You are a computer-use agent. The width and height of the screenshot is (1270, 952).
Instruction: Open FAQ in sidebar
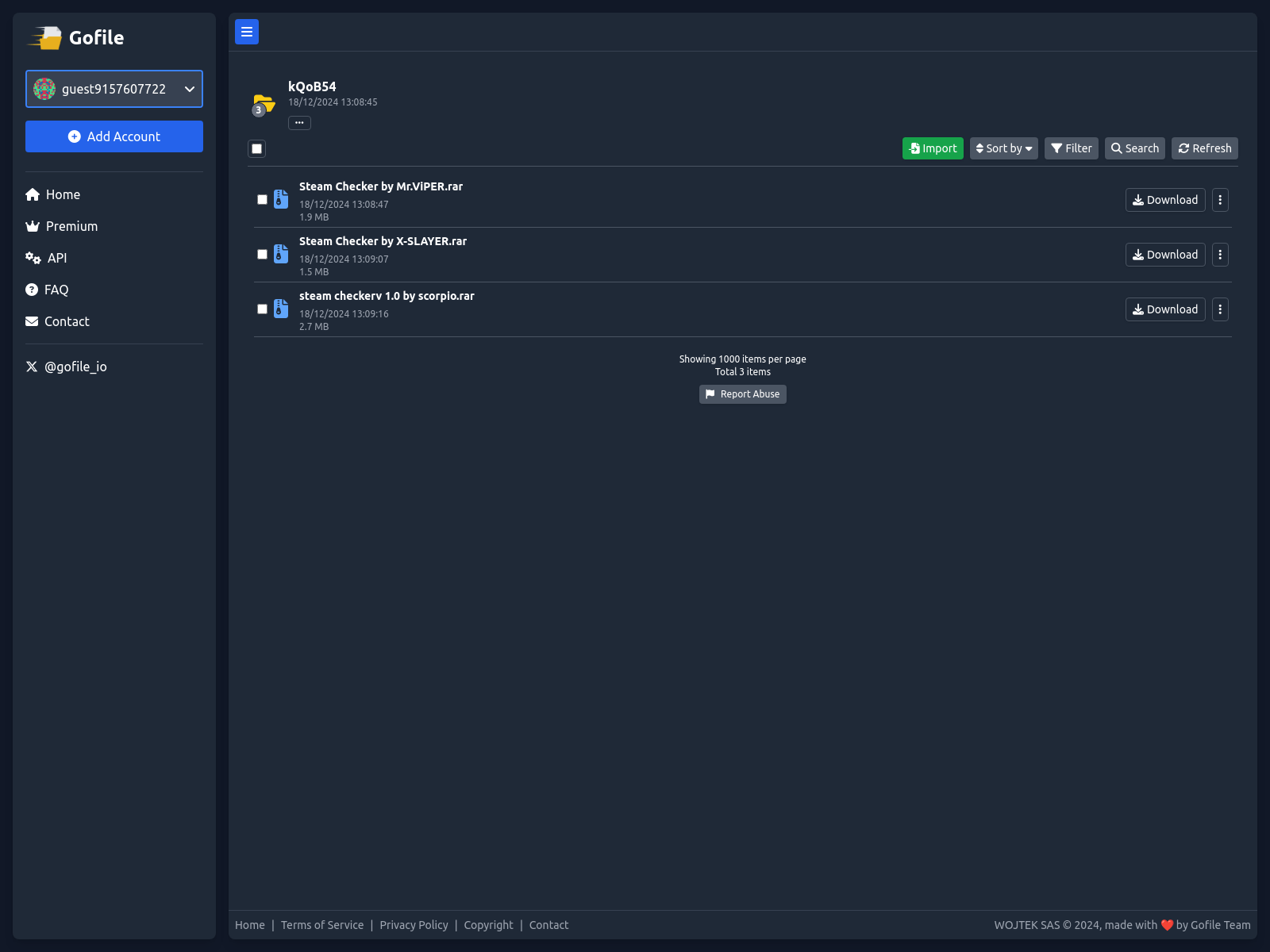(47, 290)
